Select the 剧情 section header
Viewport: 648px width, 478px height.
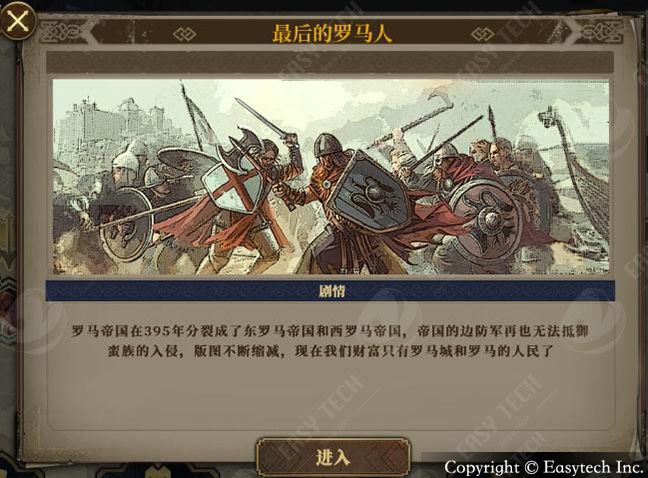(330, 291)
